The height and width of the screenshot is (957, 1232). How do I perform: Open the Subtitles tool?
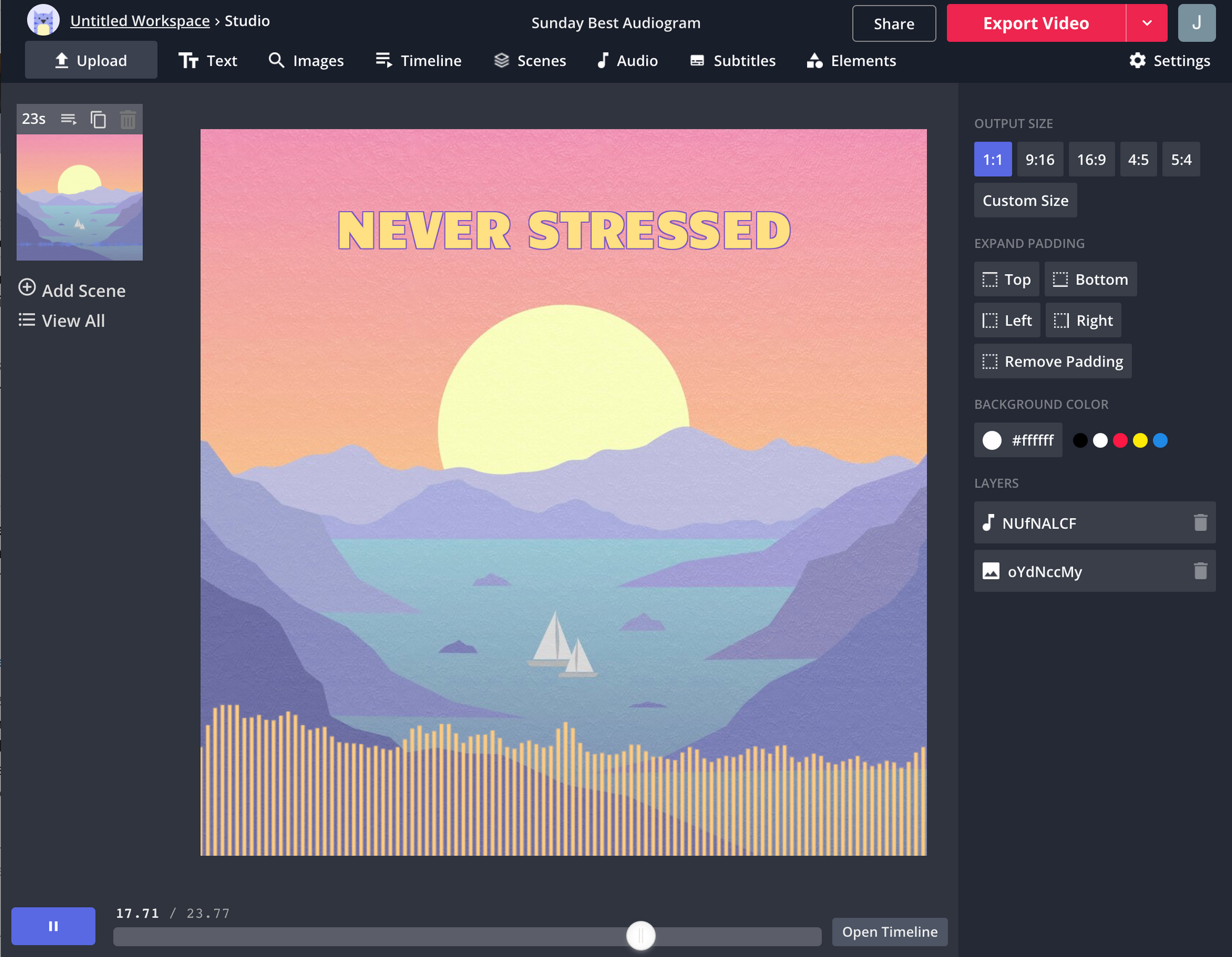click(x=732, y=60)
